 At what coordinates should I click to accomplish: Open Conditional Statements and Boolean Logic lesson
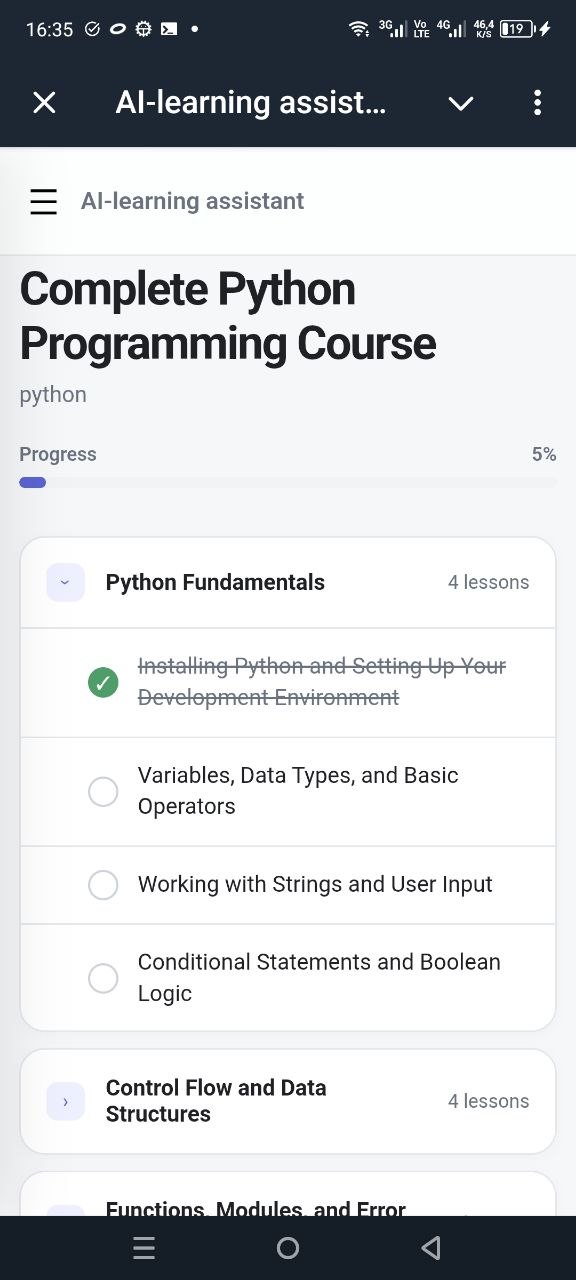(319, 978)
